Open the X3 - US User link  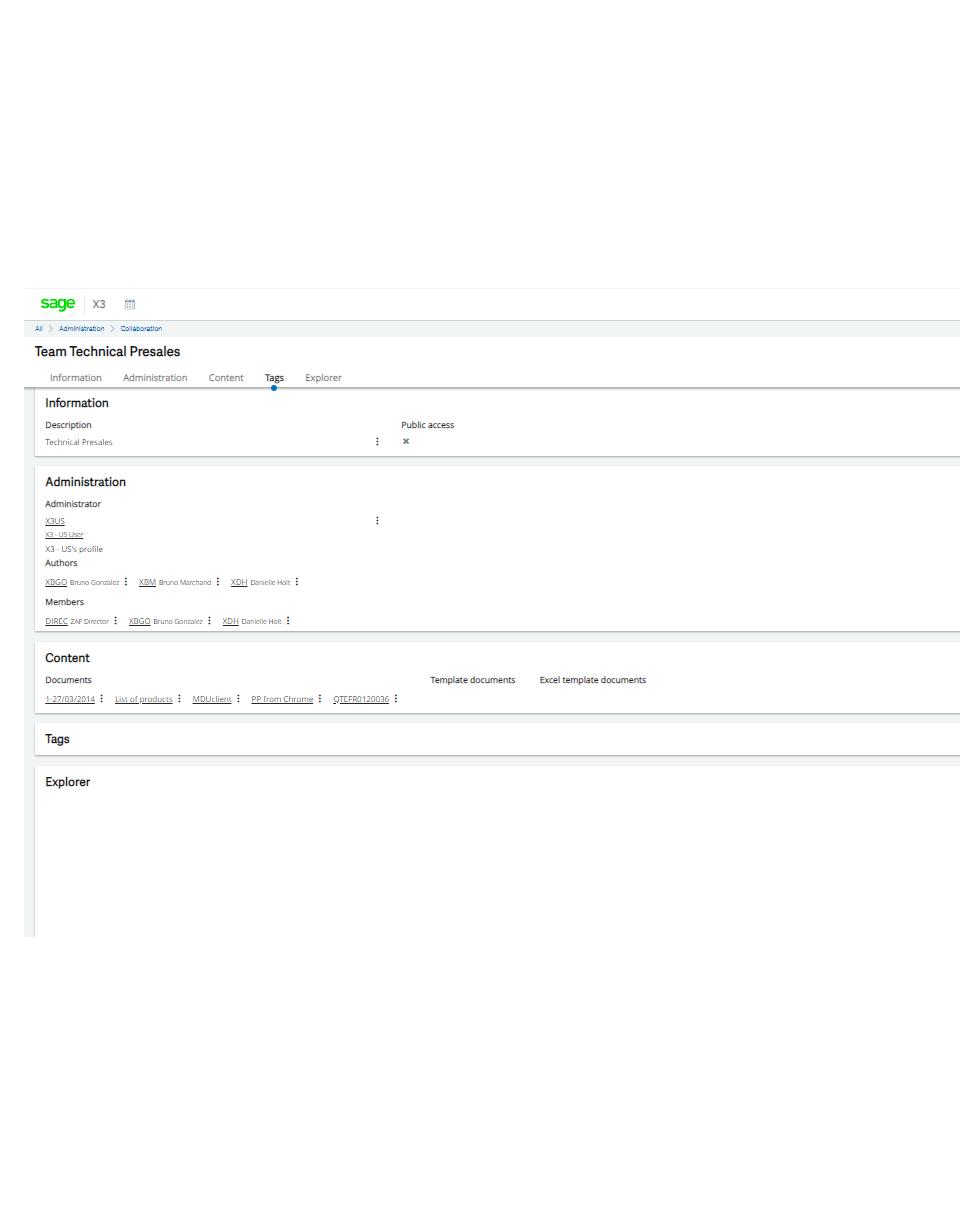63,534
